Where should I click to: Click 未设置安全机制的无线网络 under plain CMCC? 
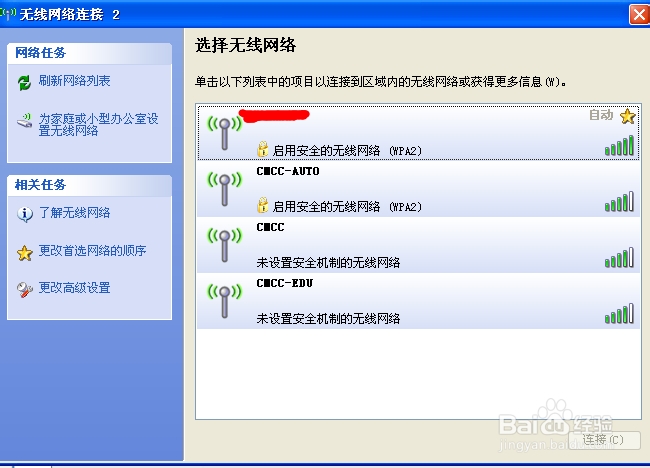[x=328, y=262]
